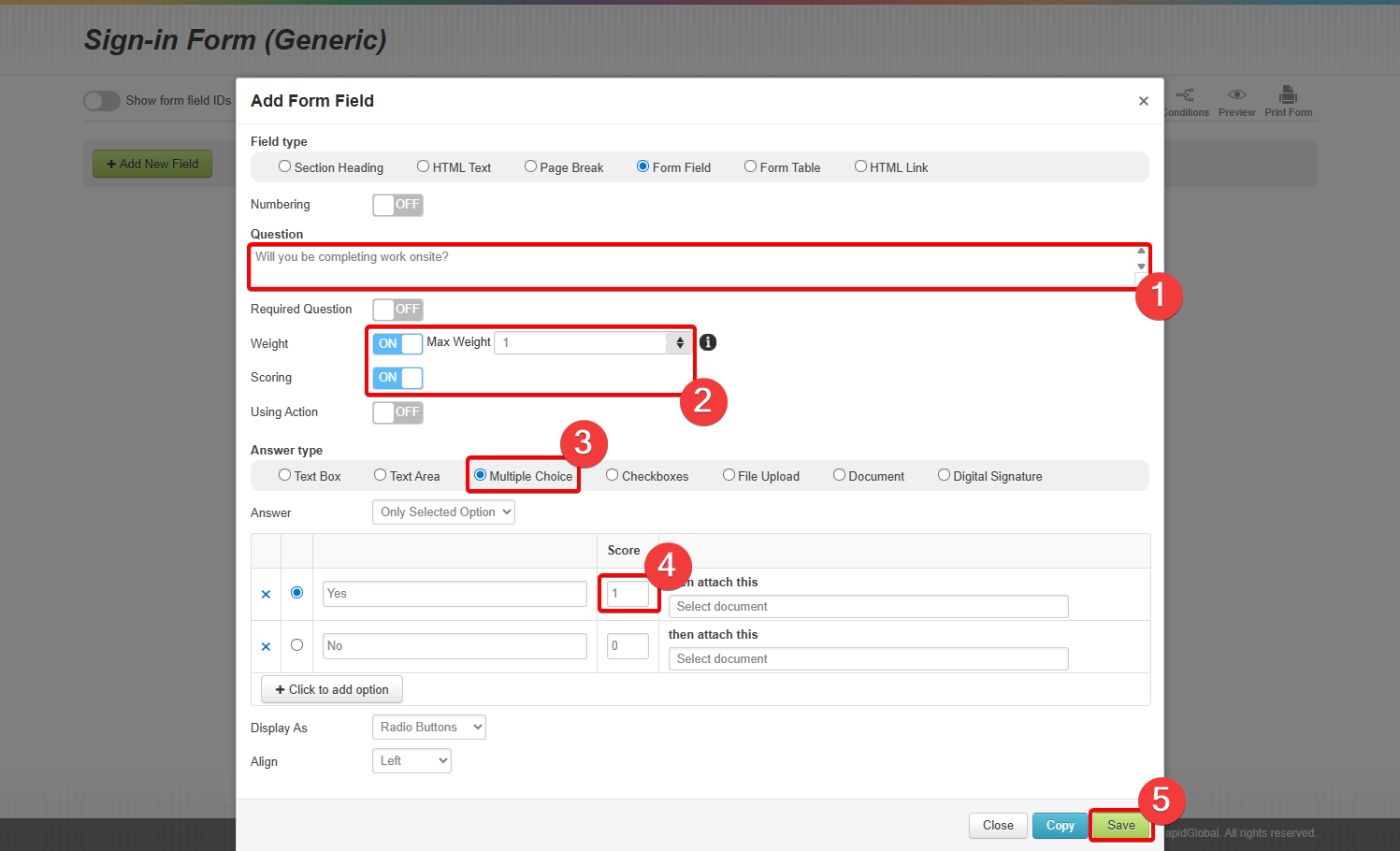1400x851 pixels.
Task: Click the Print Form icon
Action: 1288,95
